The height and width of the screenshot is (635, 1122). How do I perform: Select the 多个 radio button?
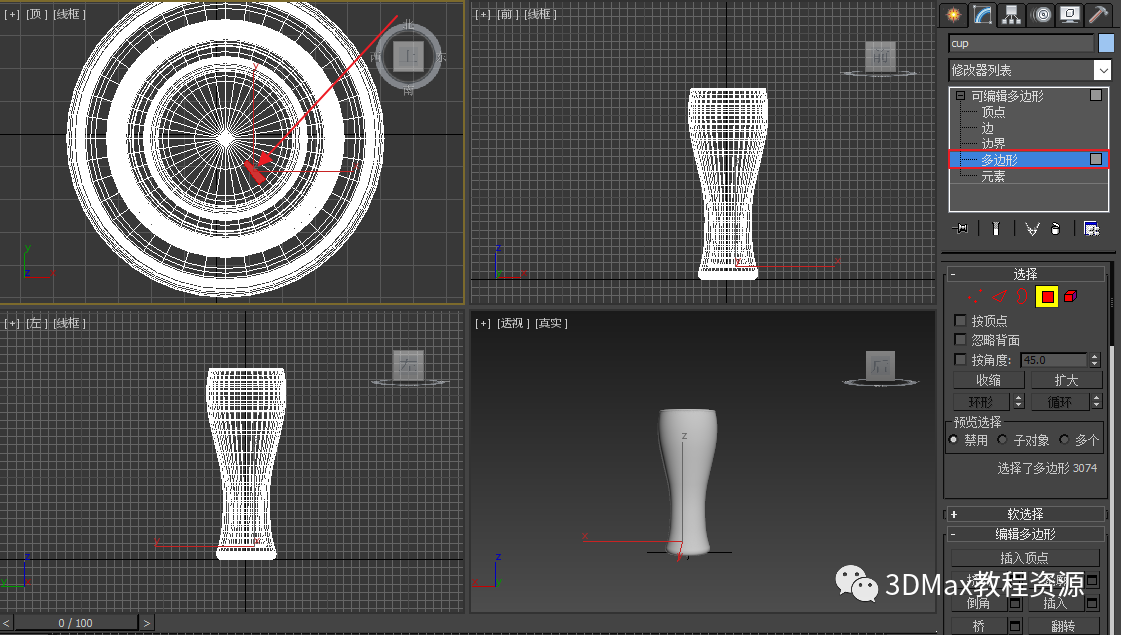(1064, 440)
